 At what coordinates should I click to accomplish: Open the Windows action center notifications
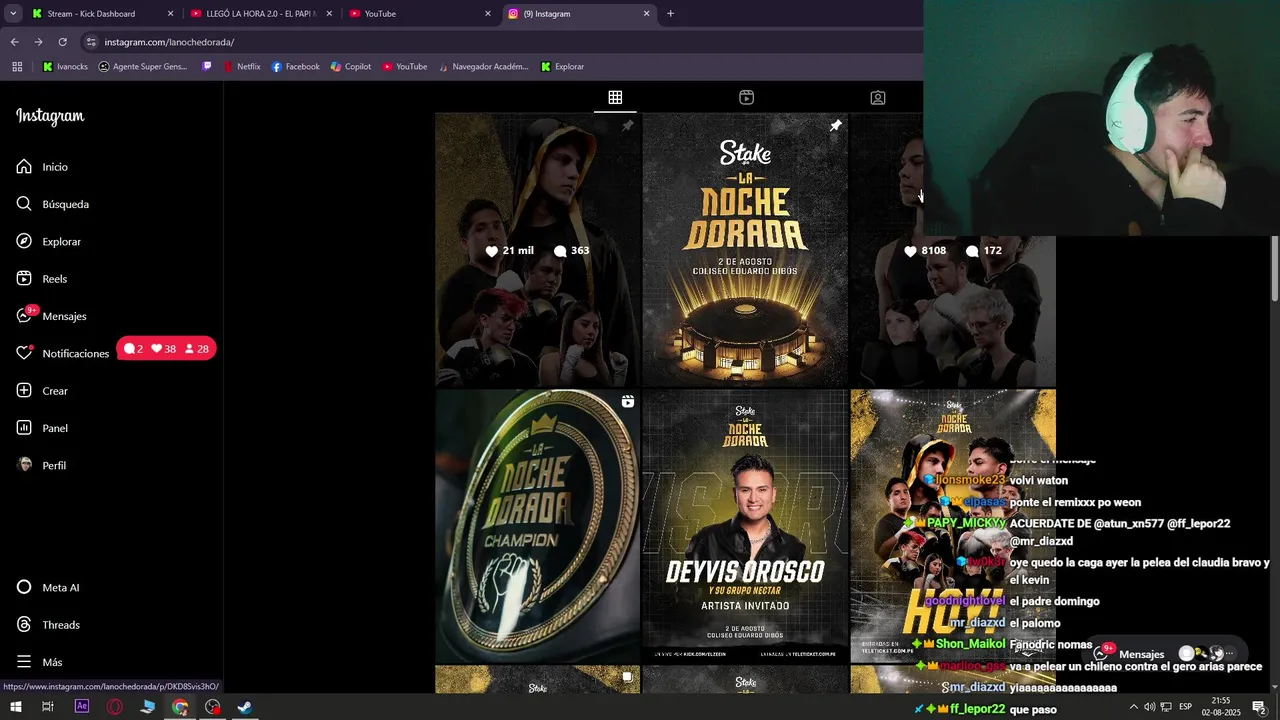(x=1260, y=707)
